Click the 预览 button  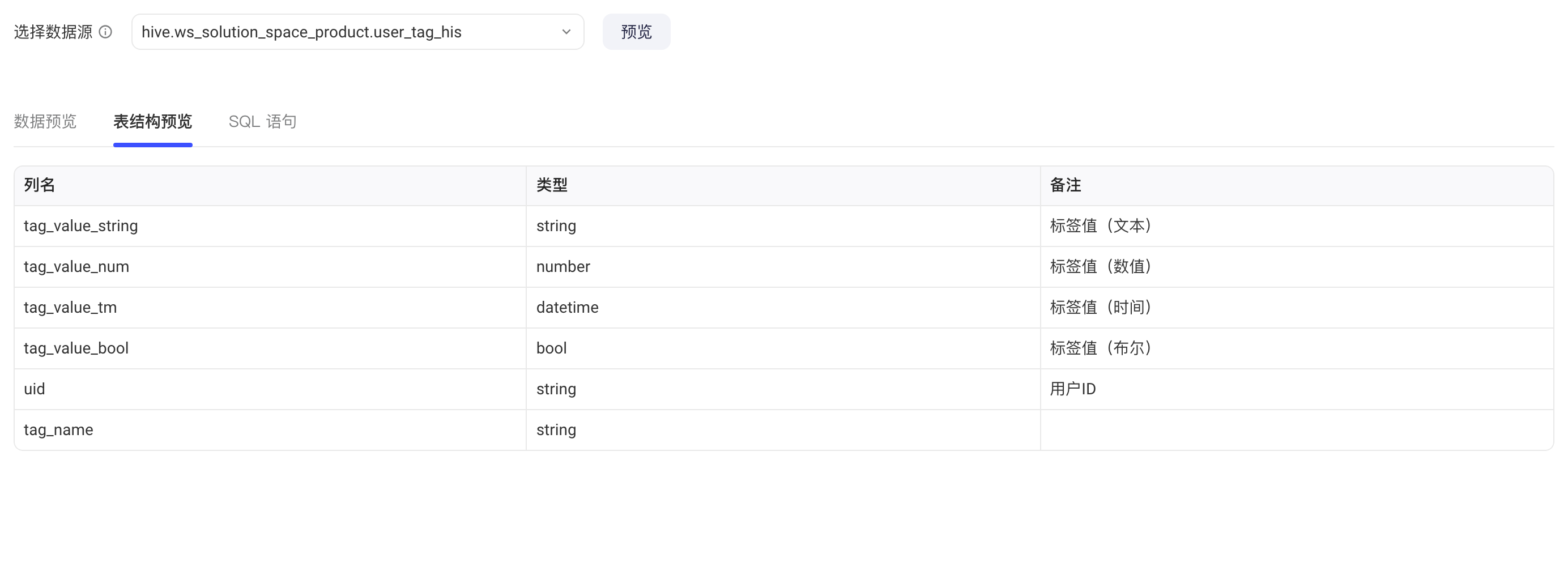coord(636,32)
